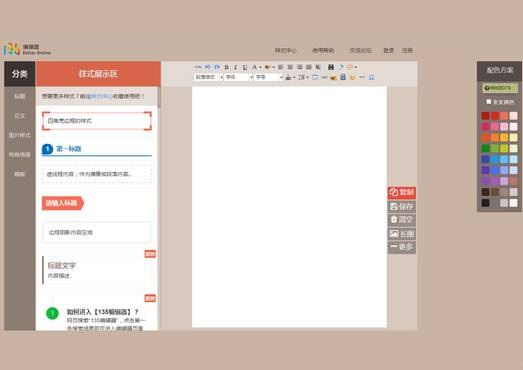Select the 第一标题 heading template
Image resolution: width=523 pixels, height=370 pixels.
97,149
